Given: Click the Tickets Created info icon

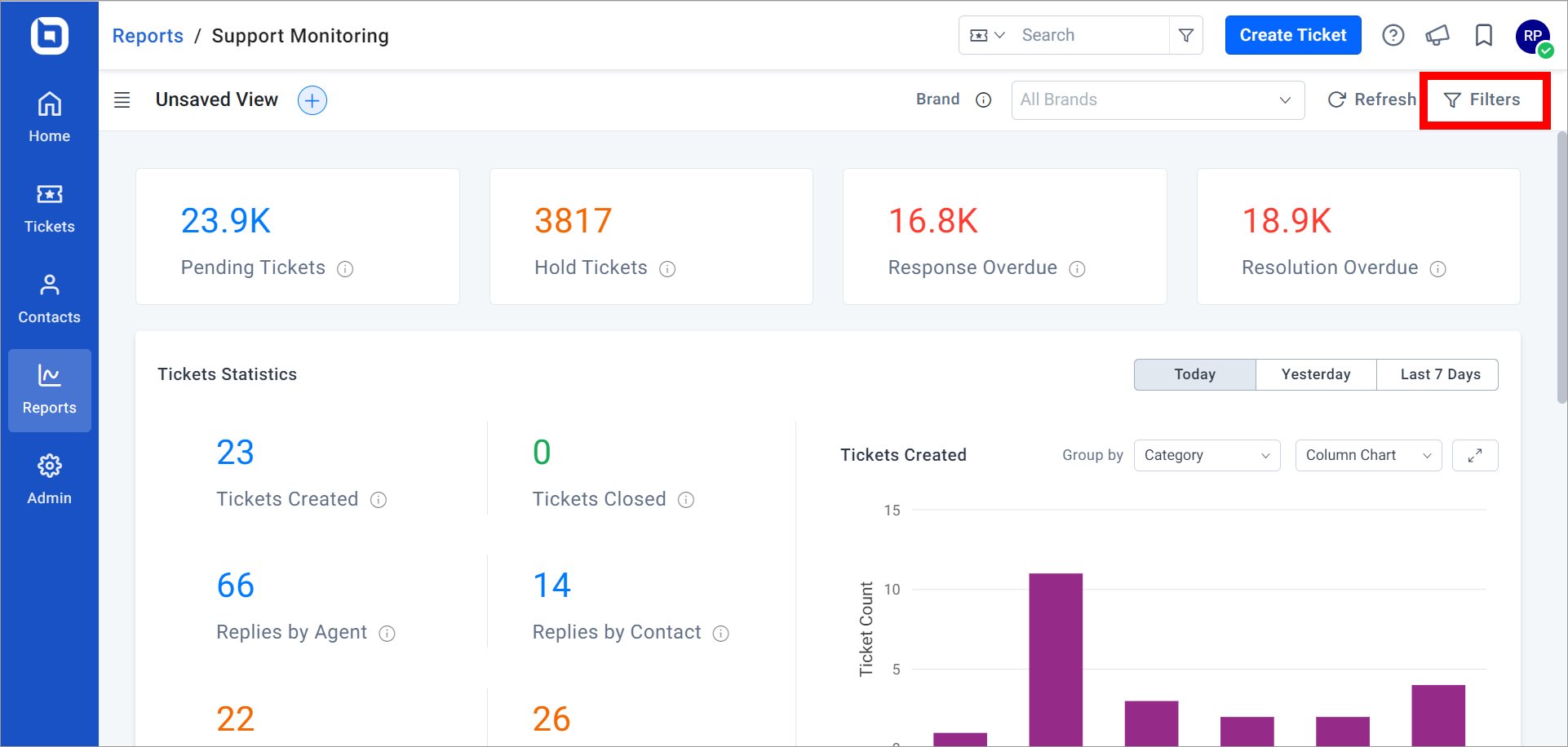Looking at the screenshot, I should (x=379, y=500).
